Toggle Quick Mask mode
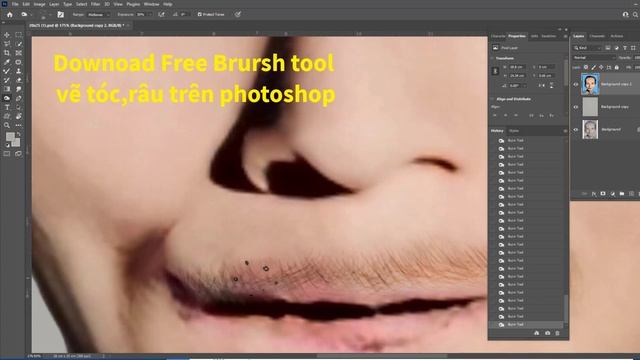 point(7,154)
